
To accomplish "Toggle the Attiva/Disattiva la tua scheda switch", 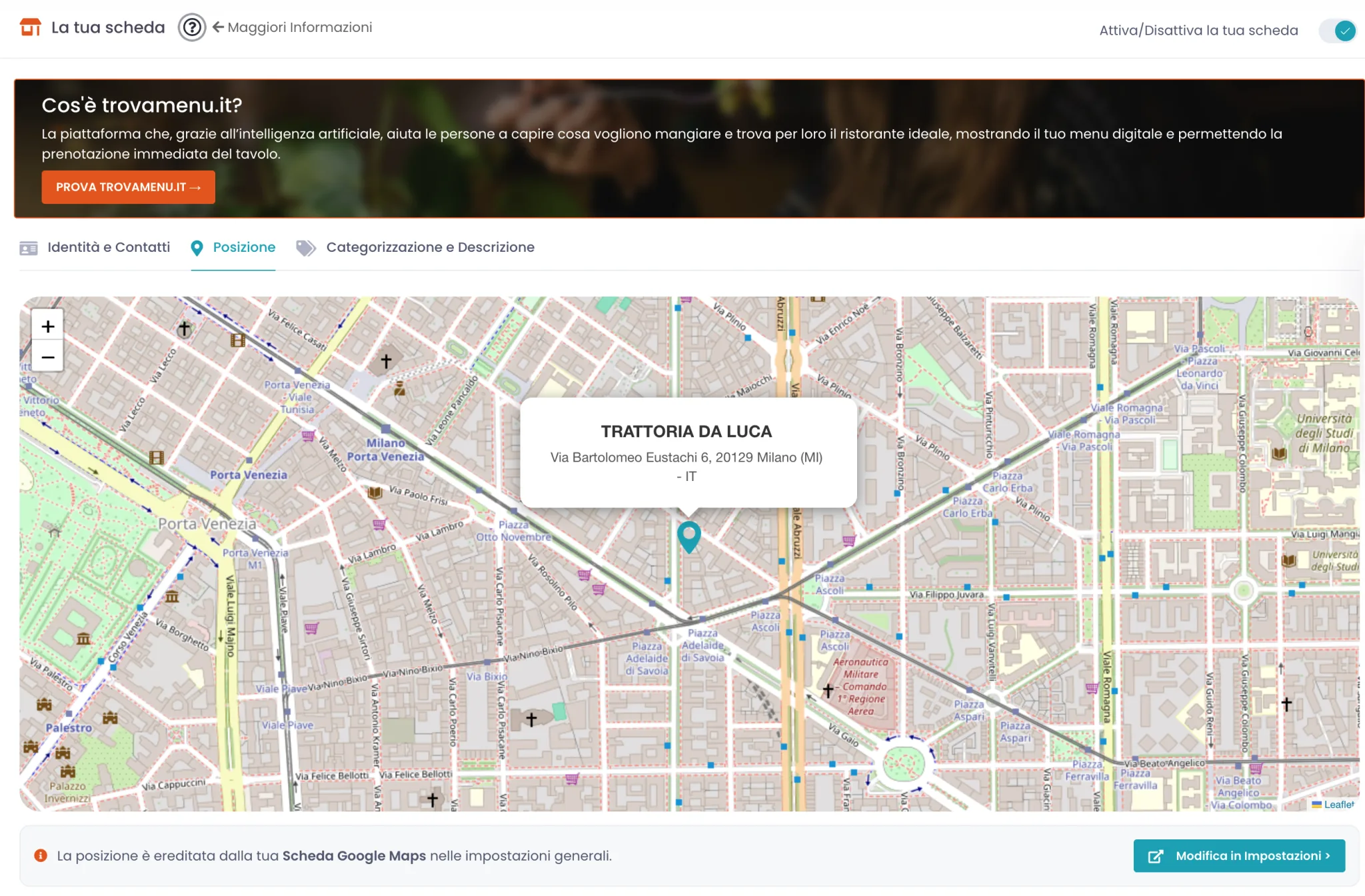I will [1338, 31].
